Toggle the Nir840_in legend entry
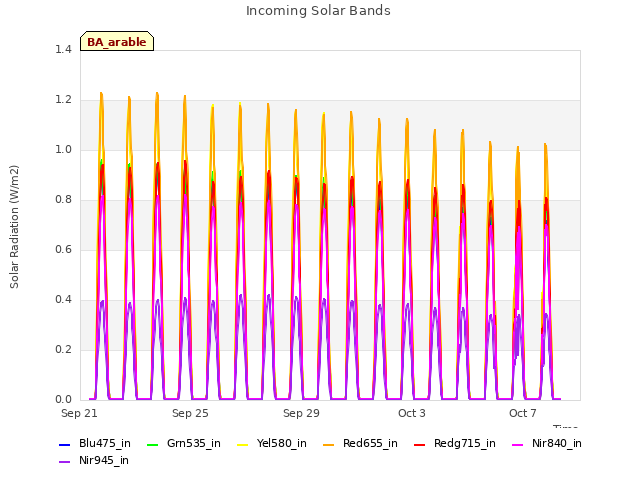This screenshot has height=480, width=640. tap(547, 444)
